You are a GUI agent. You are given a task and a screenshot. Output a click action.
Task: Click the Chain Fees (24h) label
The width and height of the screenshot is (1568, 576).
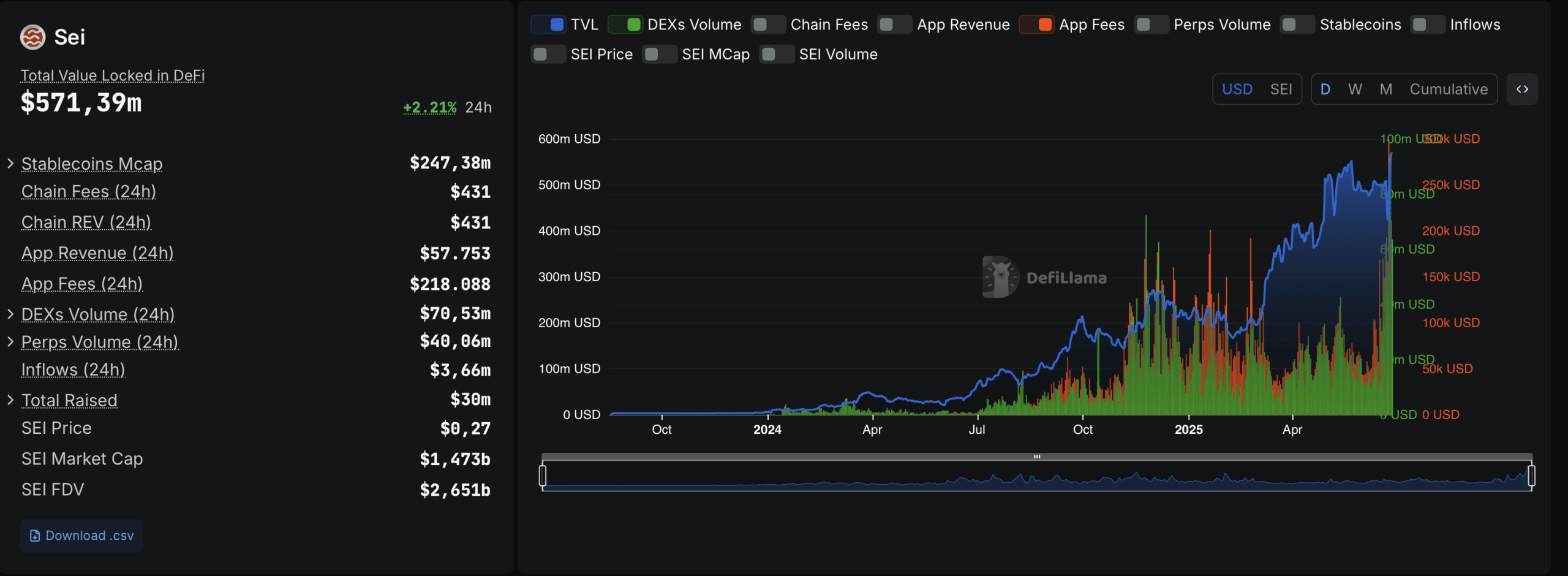tap(89, 192)
